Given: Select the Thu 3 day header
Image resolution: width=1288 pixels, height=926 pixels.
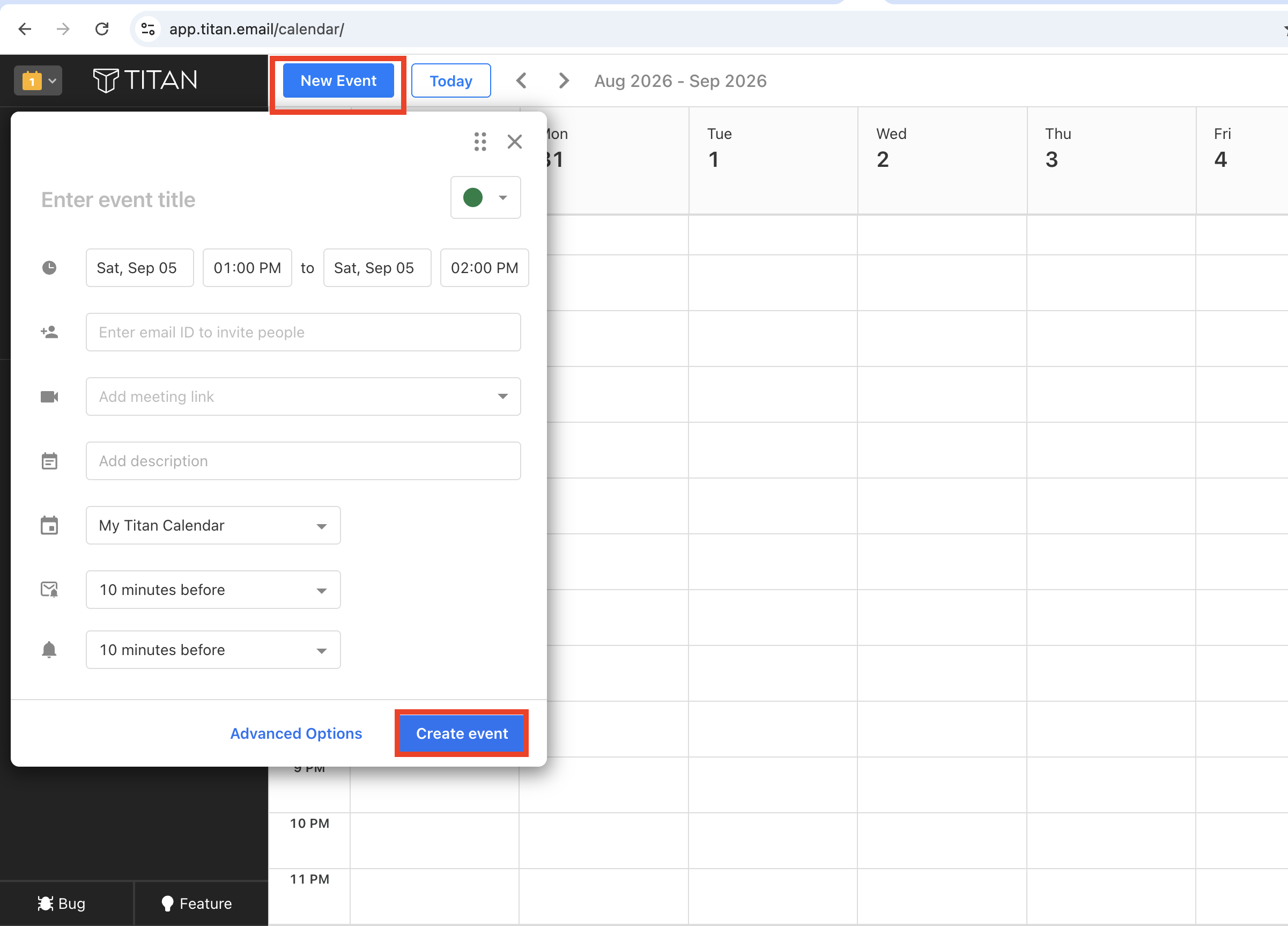Looking at the screenshot, I should click(1112, 161).
